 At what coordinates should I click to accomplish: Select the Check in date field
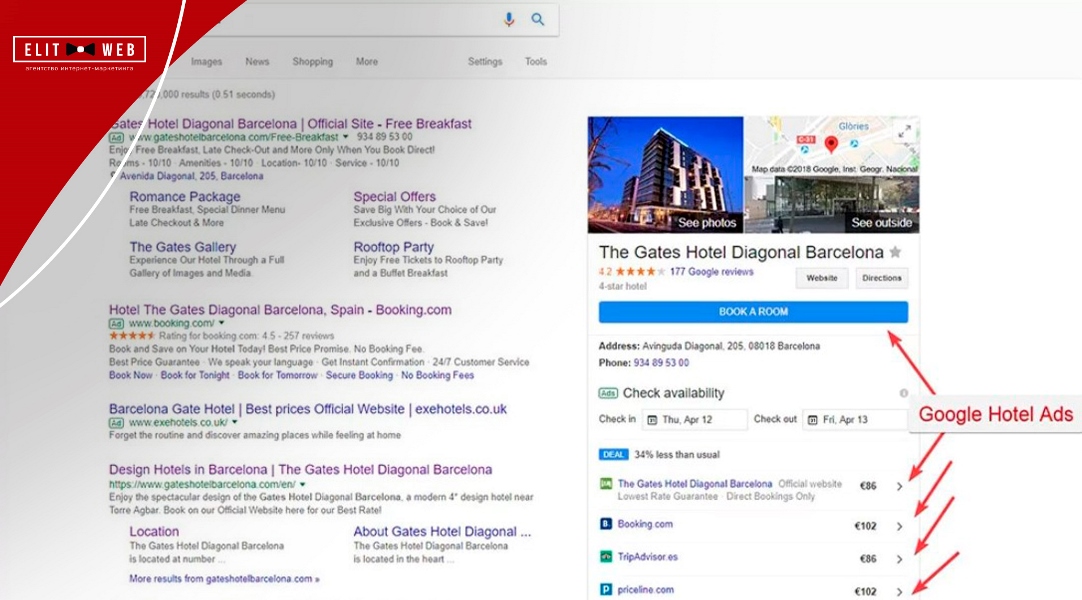[x=694, y=419]
